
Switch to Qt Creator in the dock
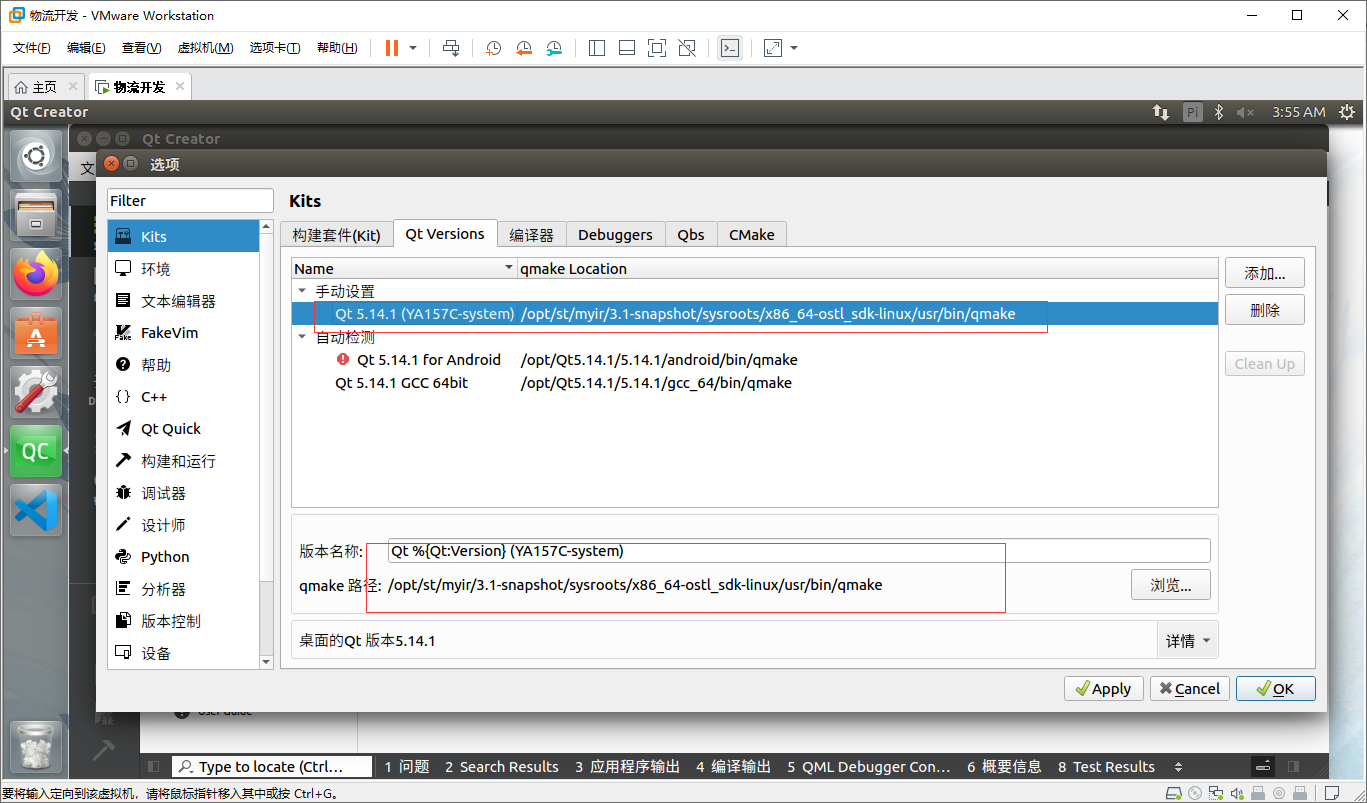coord(36,451)
